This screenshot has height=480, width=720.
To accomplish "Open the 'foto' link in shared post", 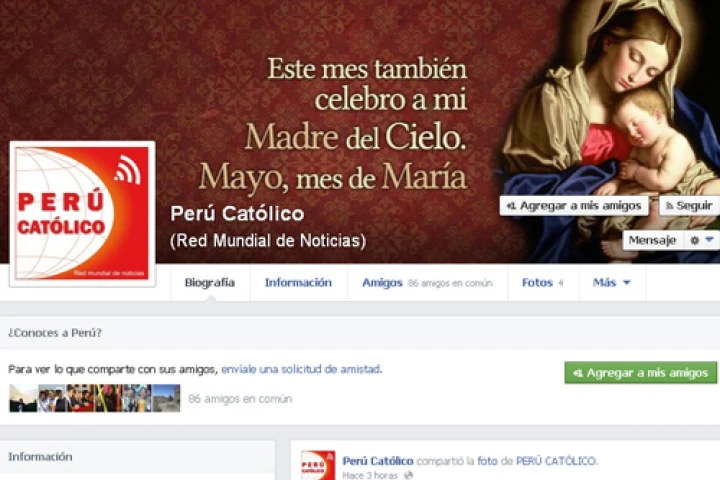I will (x=487, y=461).
